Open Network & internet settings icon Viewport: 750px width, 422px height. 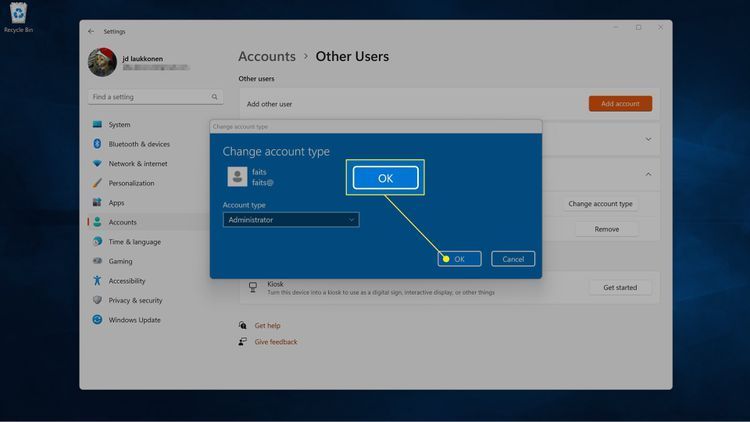click(x=97, y=164)
